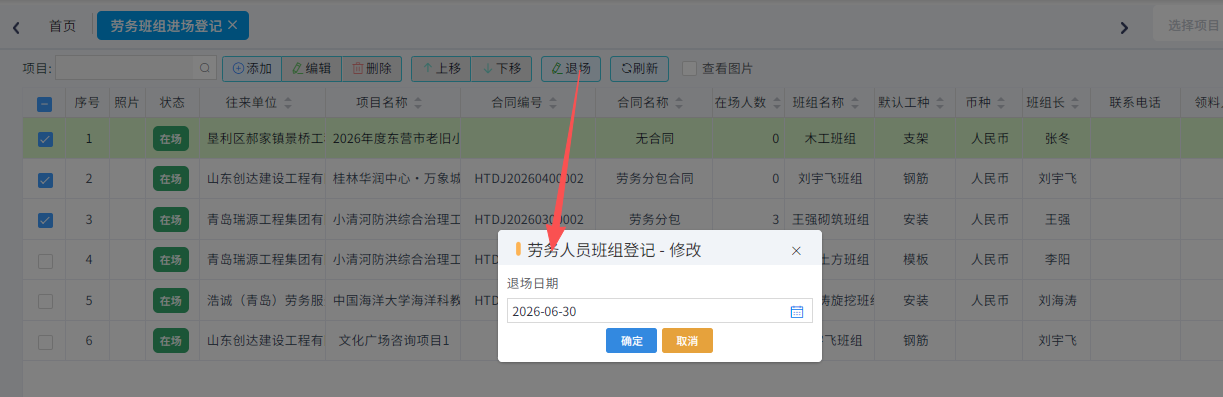Click the 序号 column header
This screenshot has height=397, width=1223.
coord(87,102)
